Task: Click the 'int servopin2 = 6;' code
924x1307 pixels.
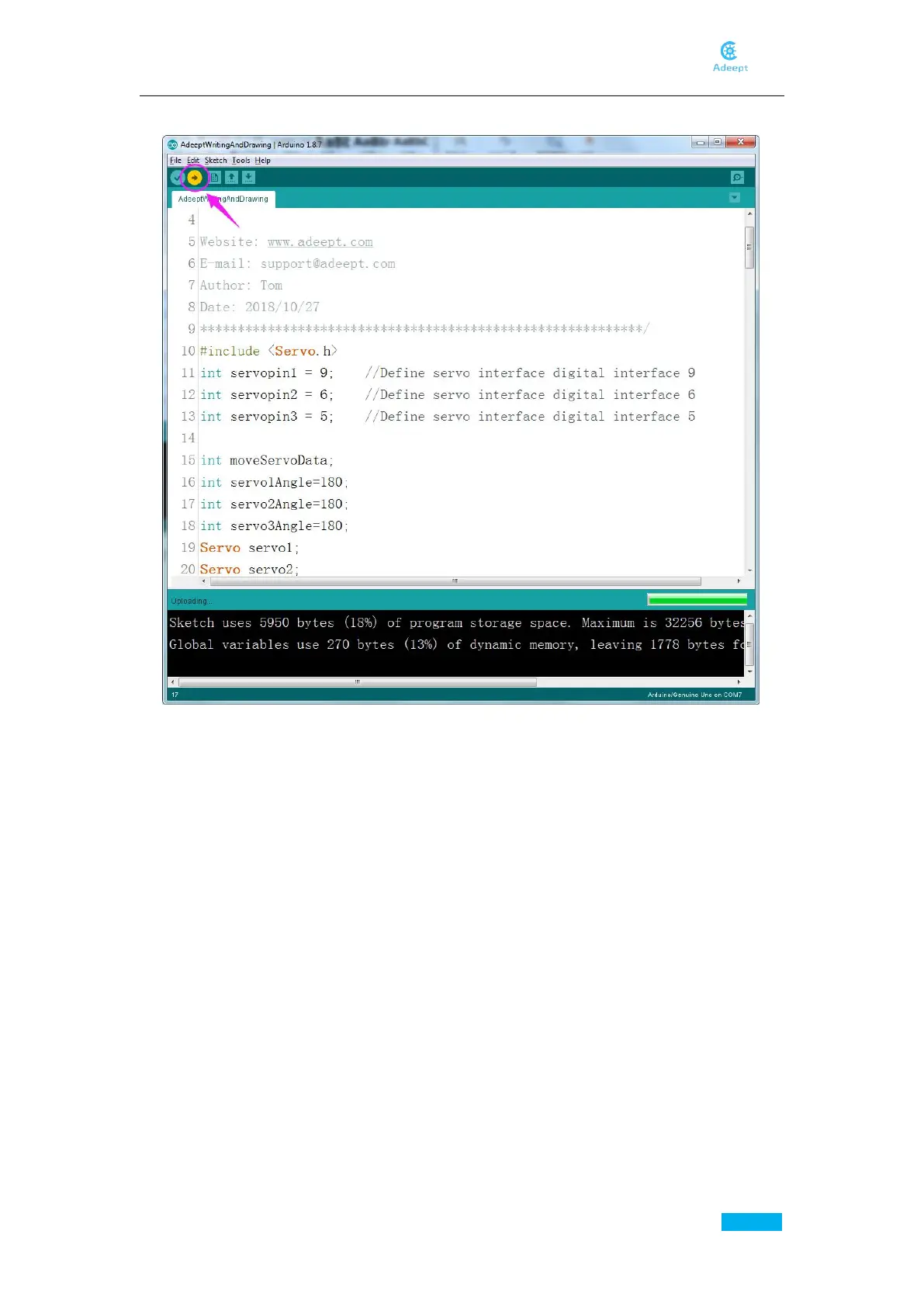Action: click(267, 395)
